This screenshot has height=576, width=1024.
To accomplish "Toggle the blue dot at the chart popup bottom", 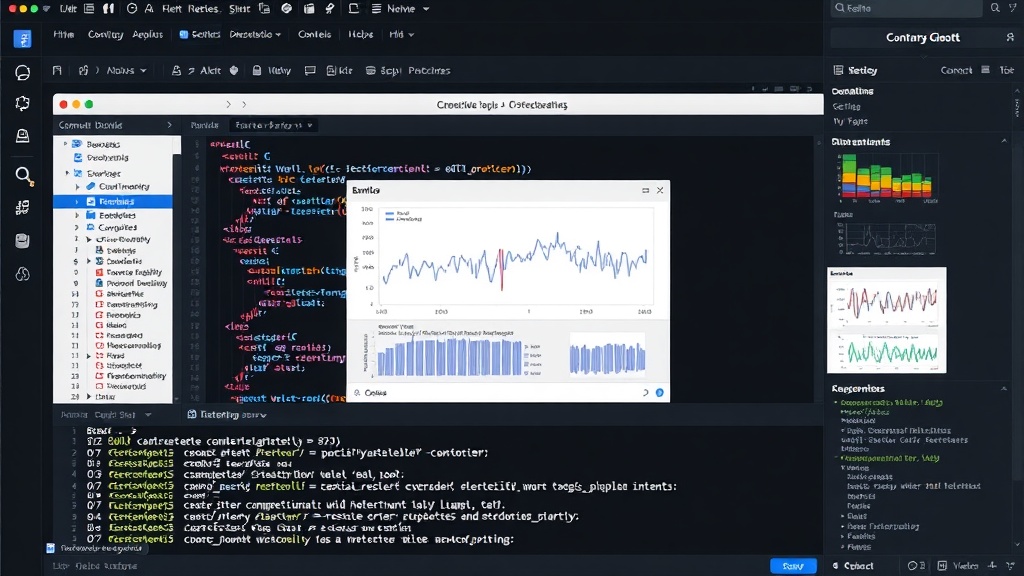I will coord(660,392).
